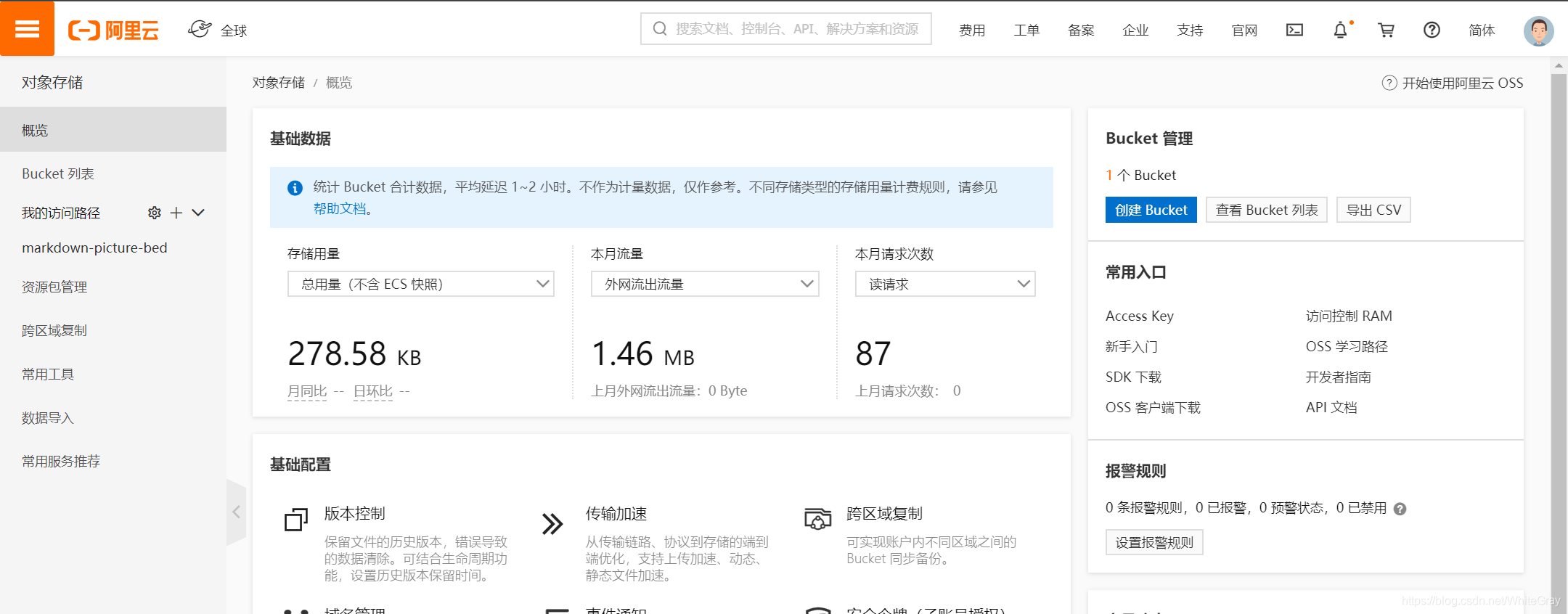This screenshot has height=614, width=1568.
Task: Open the OSS 客户端下载 link
Action: (x=1153, y=407)
